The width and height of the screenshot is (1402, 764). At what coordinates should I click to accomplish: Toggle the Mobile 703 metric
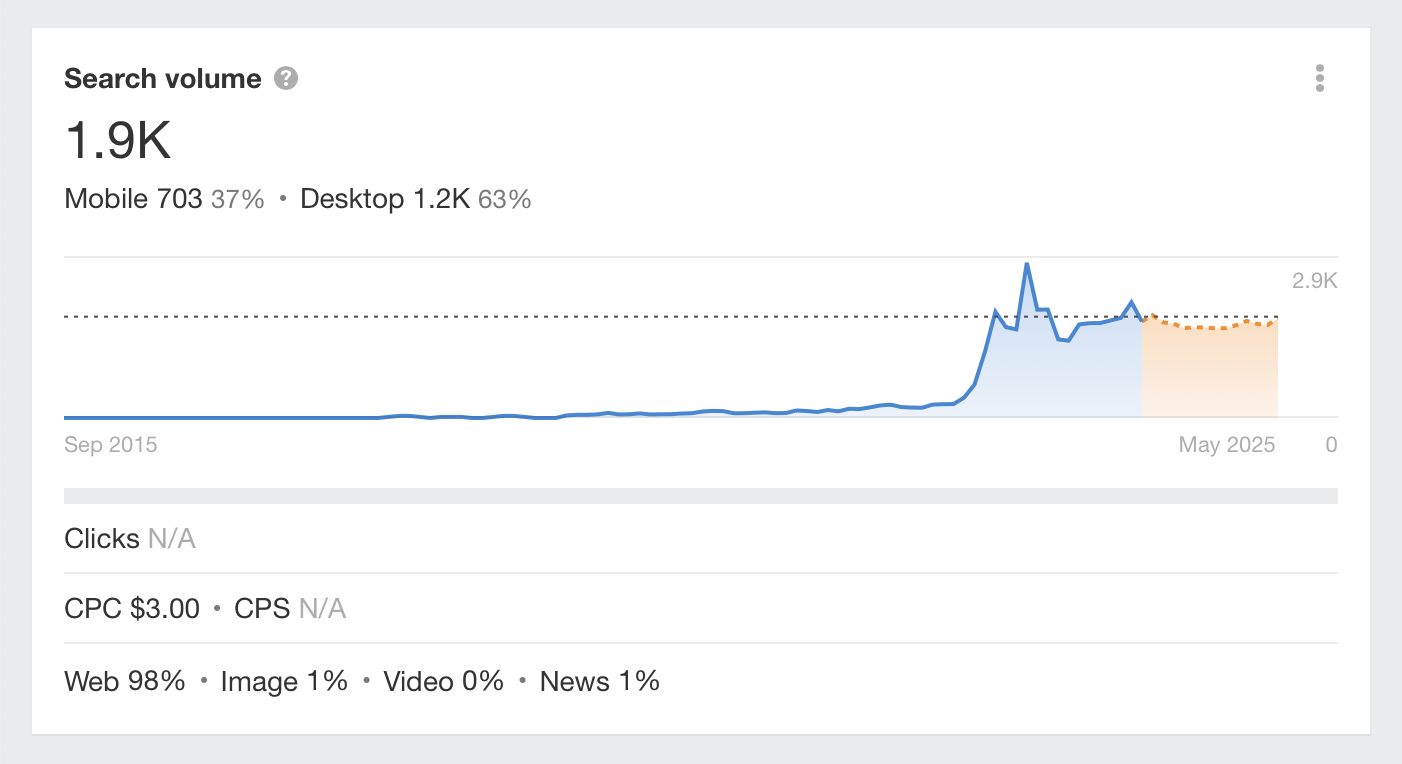point(136,199)
